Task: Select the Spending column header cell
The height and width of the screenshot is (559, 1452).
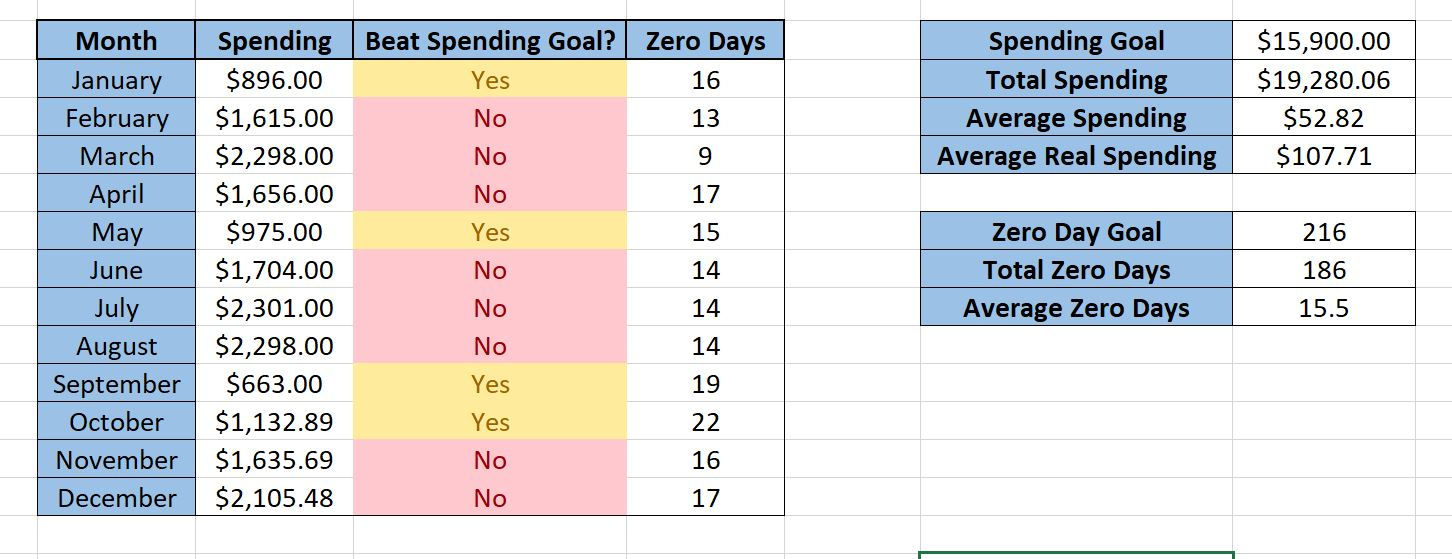Action: 274,41
